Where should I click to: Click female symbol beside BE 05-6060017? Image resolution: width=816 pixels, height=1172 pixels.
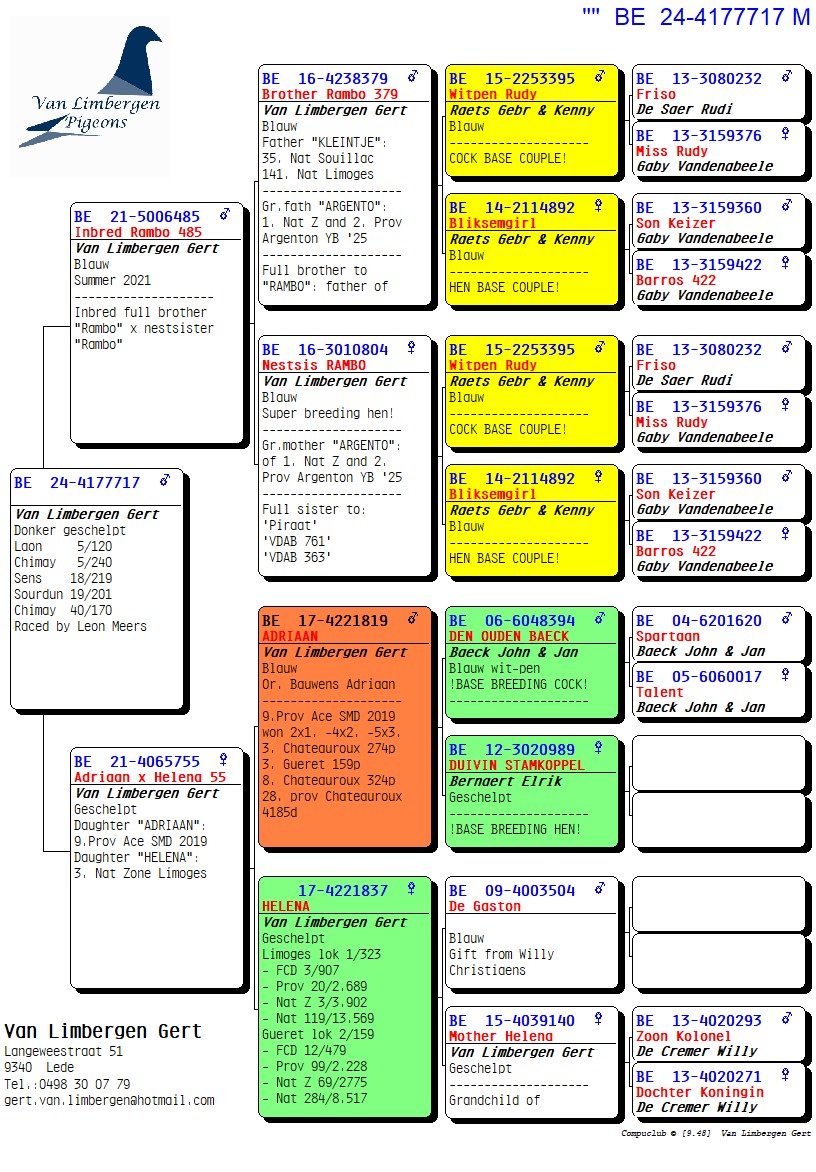pyautogui.click(x=786, y=675)
